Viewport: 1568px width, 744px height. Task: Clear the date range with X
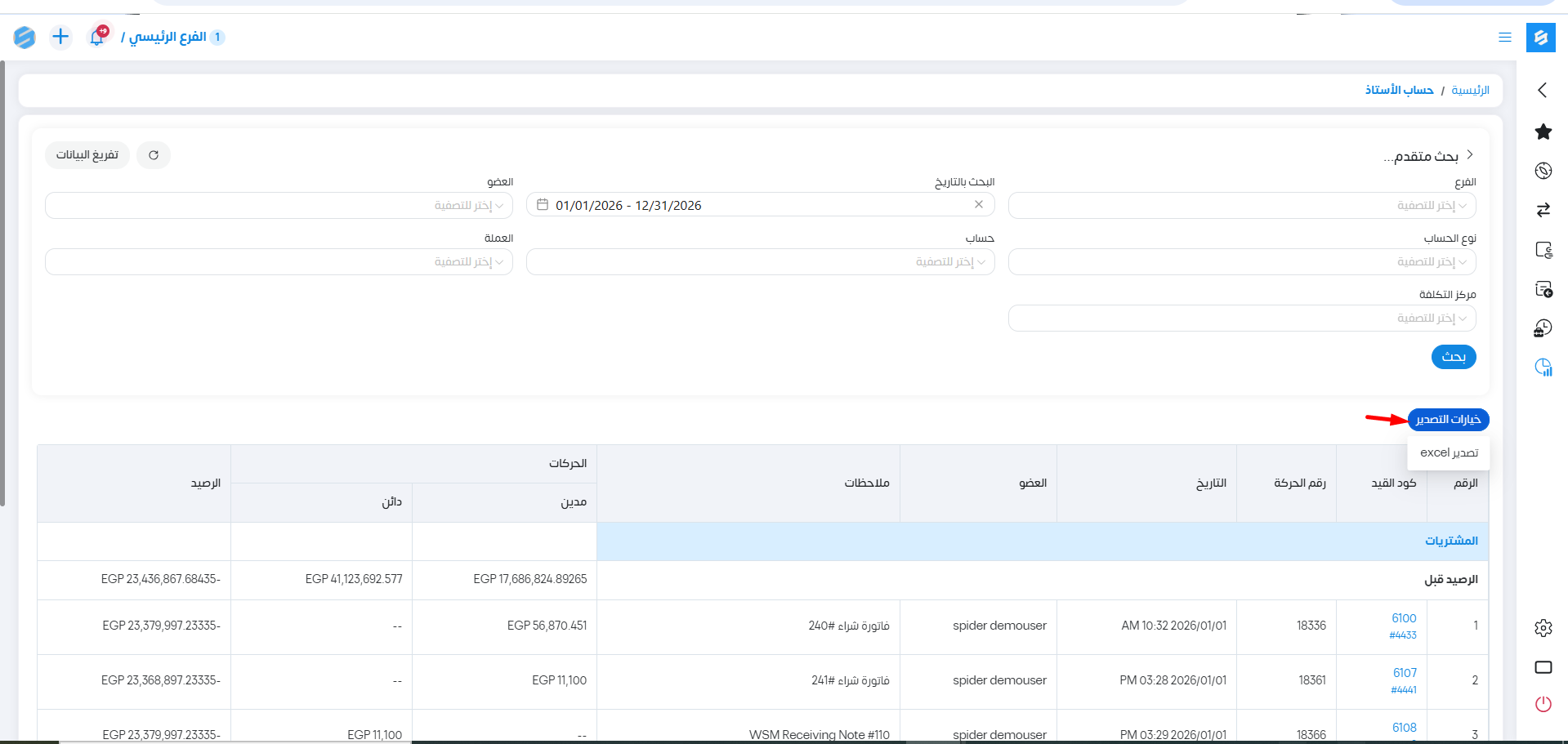[978, 205]
